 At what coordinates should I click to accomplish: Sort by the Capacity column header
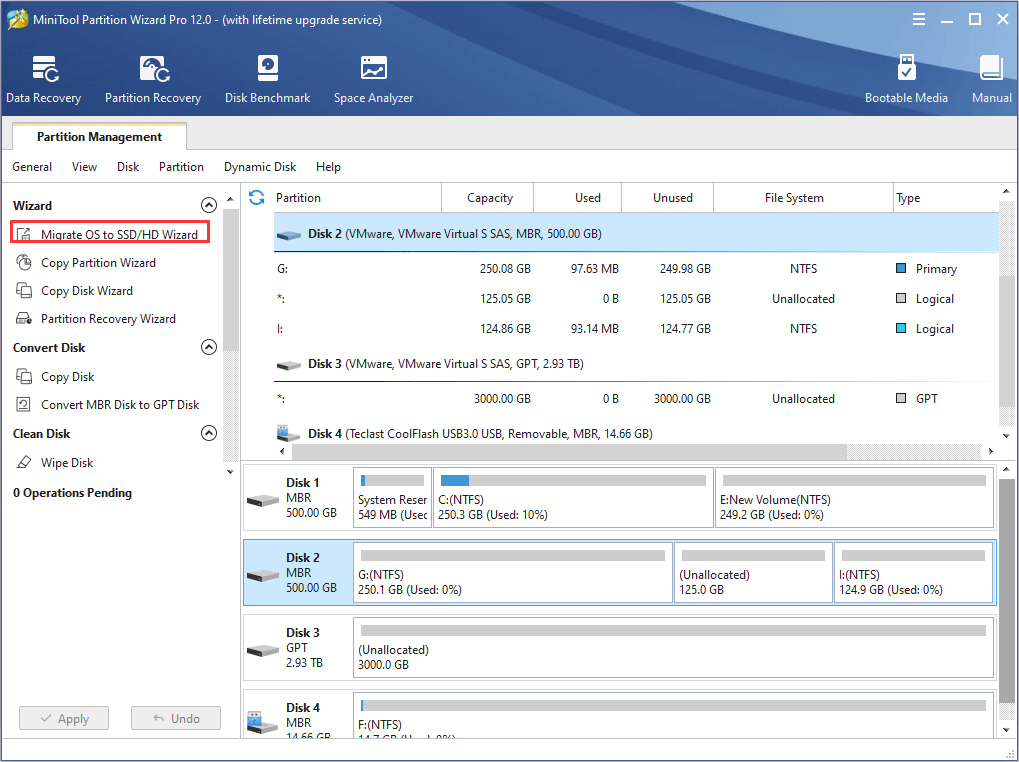[487, 197]
